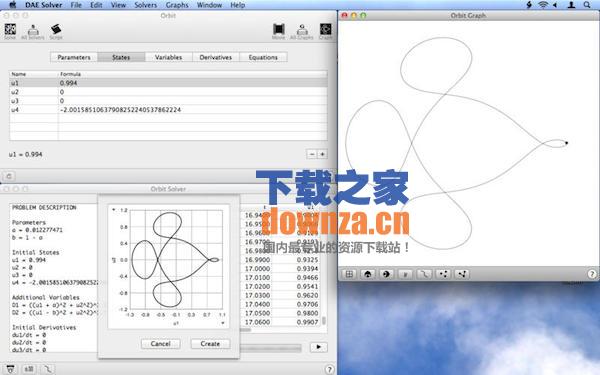Image resolution: width=600 pixels, height=375 pixels.
Task: Click the table icon at bottom of Orbit Solver
Action: coord(29,369)
